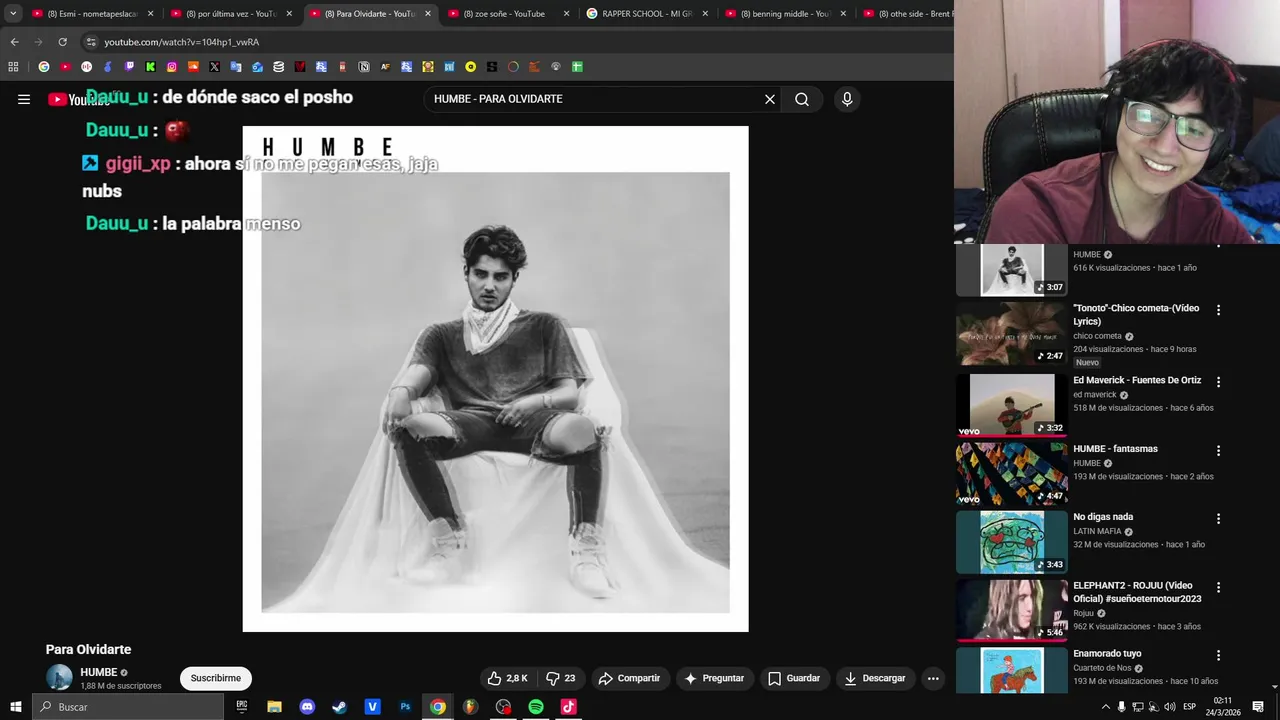The height and width of the screenshot is (720, 1280).
Task: Open the tab search dropdown arrow
Action: tap(13, 14)
